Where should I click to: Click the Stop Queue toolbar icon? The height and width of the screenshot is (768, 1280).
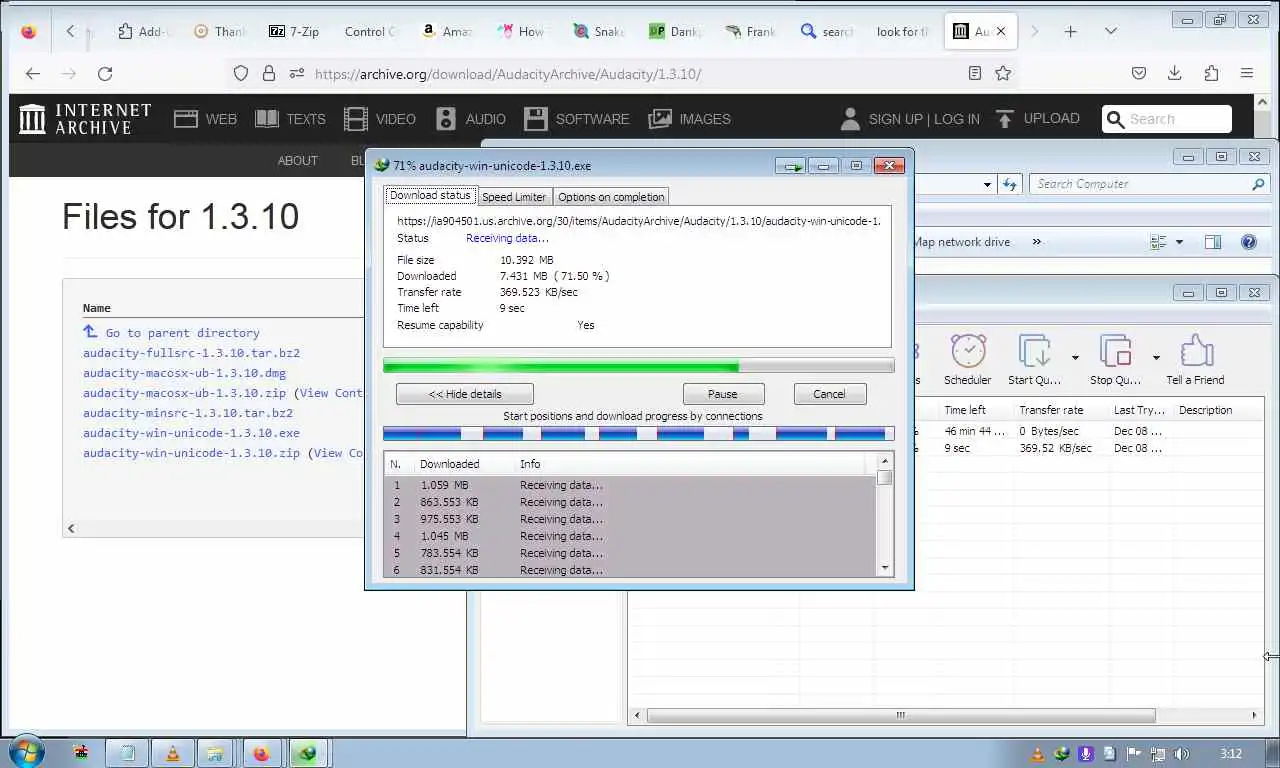coord(1115,359)
